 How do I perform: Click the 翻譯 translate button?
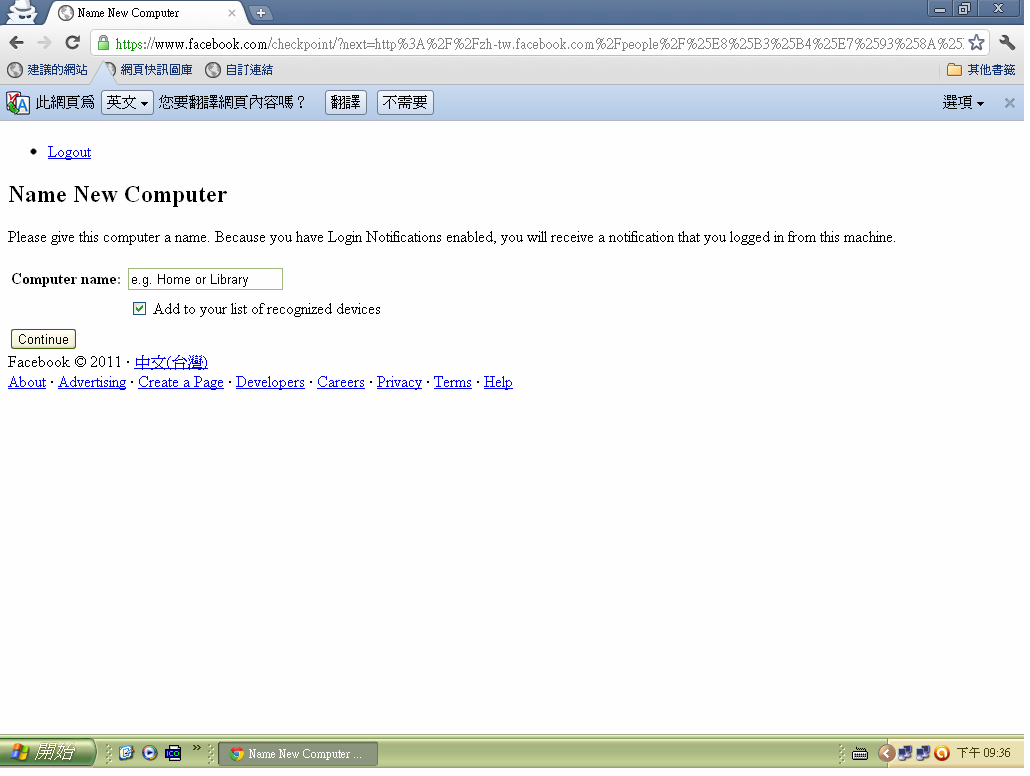pyautogui.click(x=346, y=103)
